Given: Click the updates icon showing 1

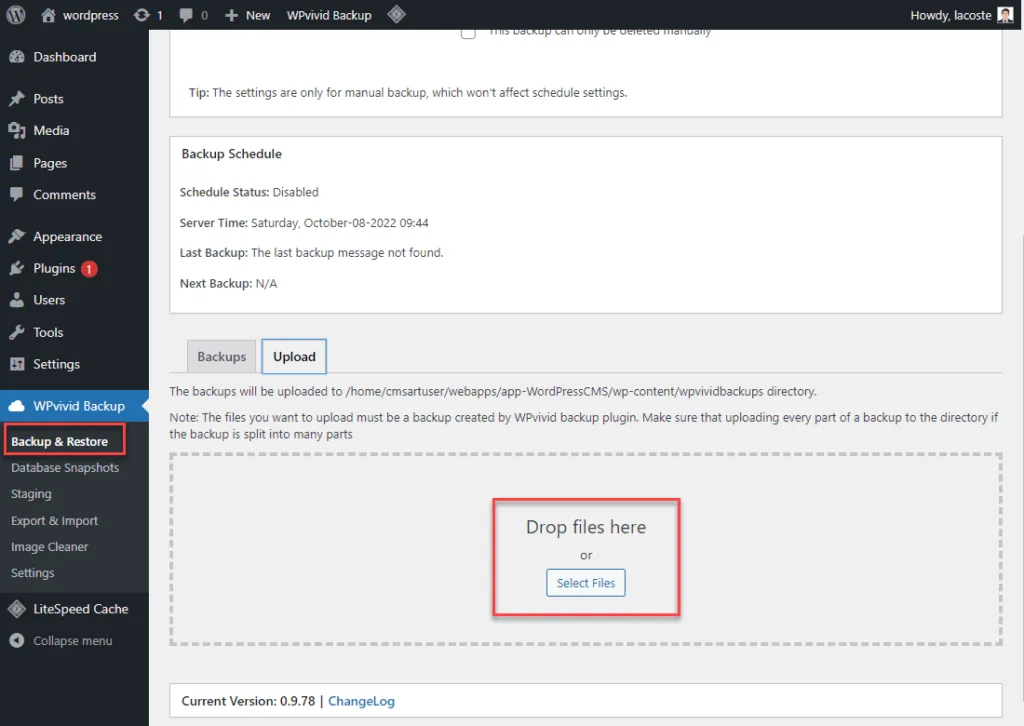Looking at the screenshot, I should click(x=142, y=14).
